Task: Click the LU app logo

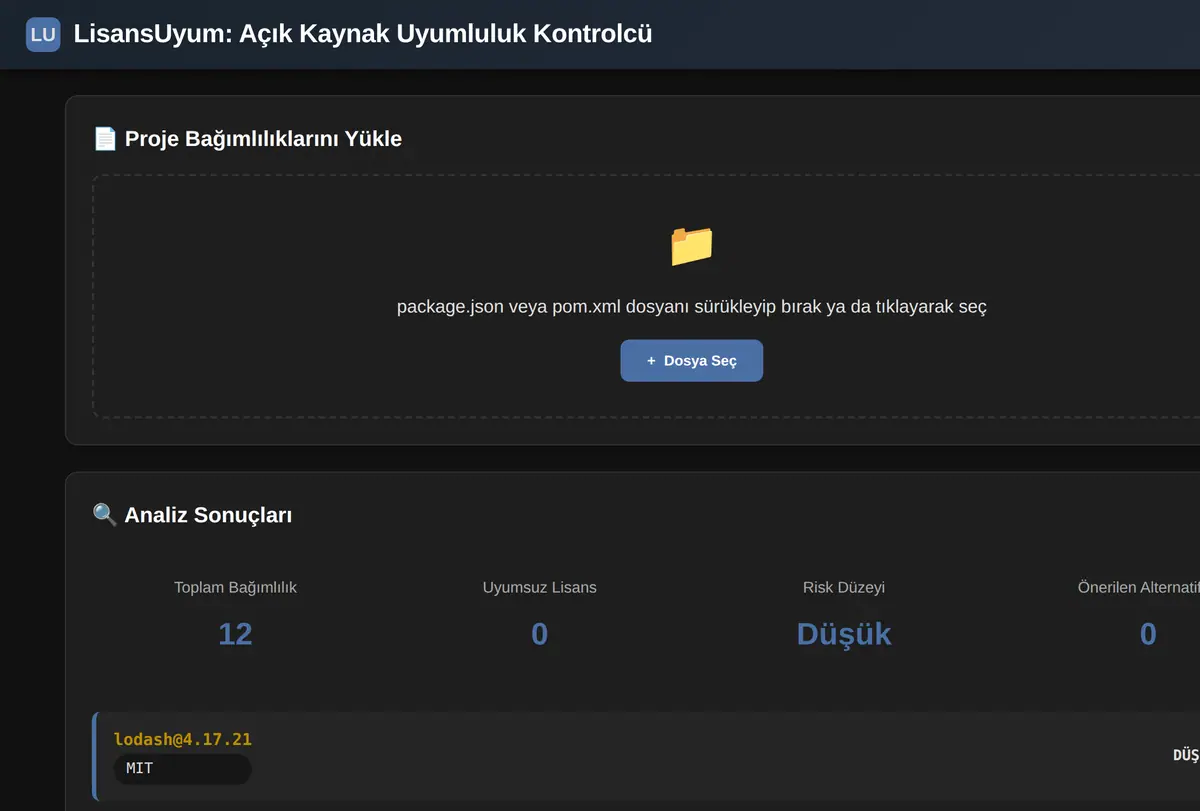Action: tap(43, 34)
